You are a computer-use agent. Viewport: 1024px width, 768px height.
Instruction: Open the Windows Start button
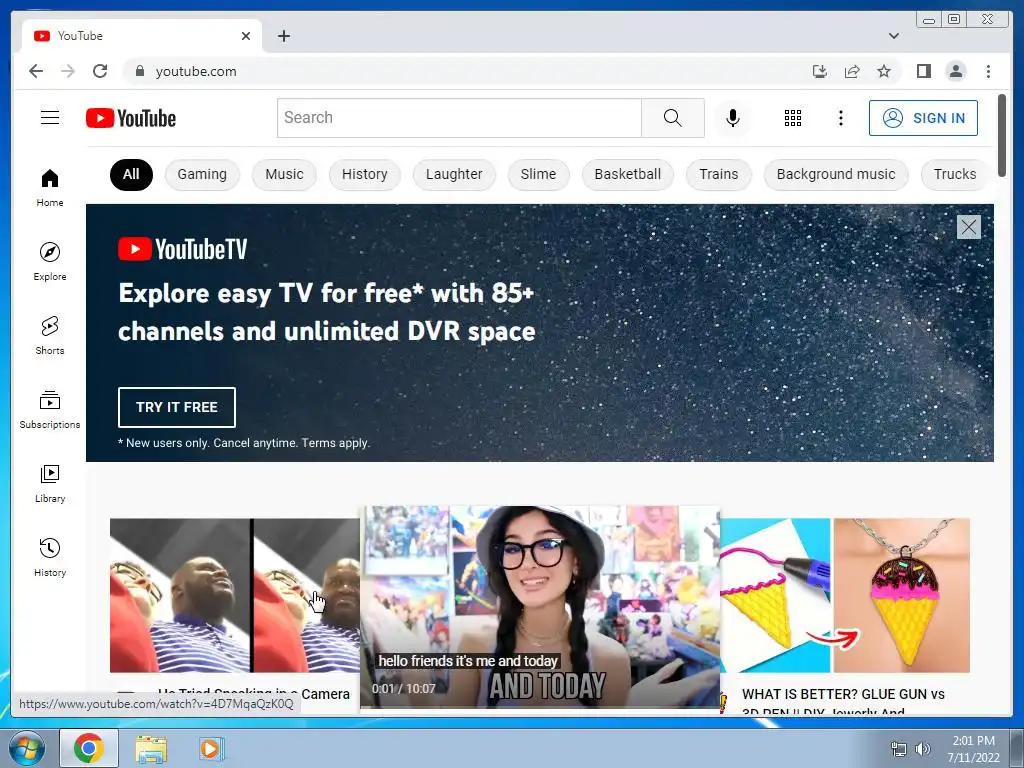27,748
